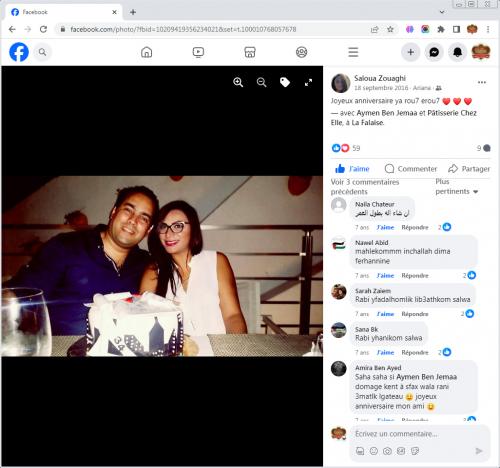Open the notifications bell
The image size is (500, 468).
(457, 52)
